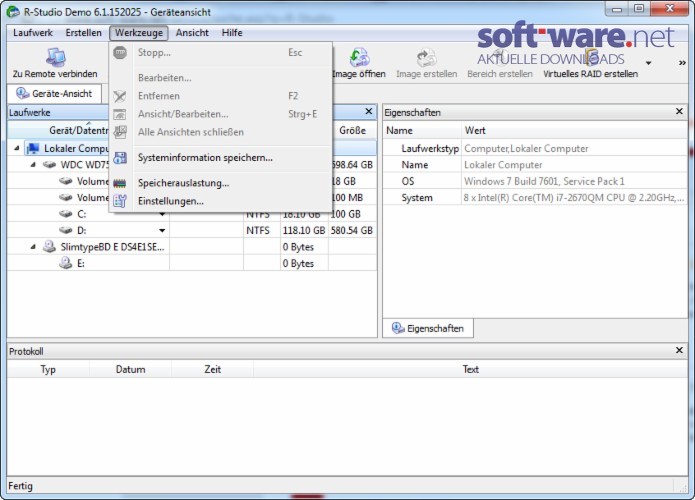
Task: Select the Eigenschaften tab at bottom
Action: click(x=428, y=328)
